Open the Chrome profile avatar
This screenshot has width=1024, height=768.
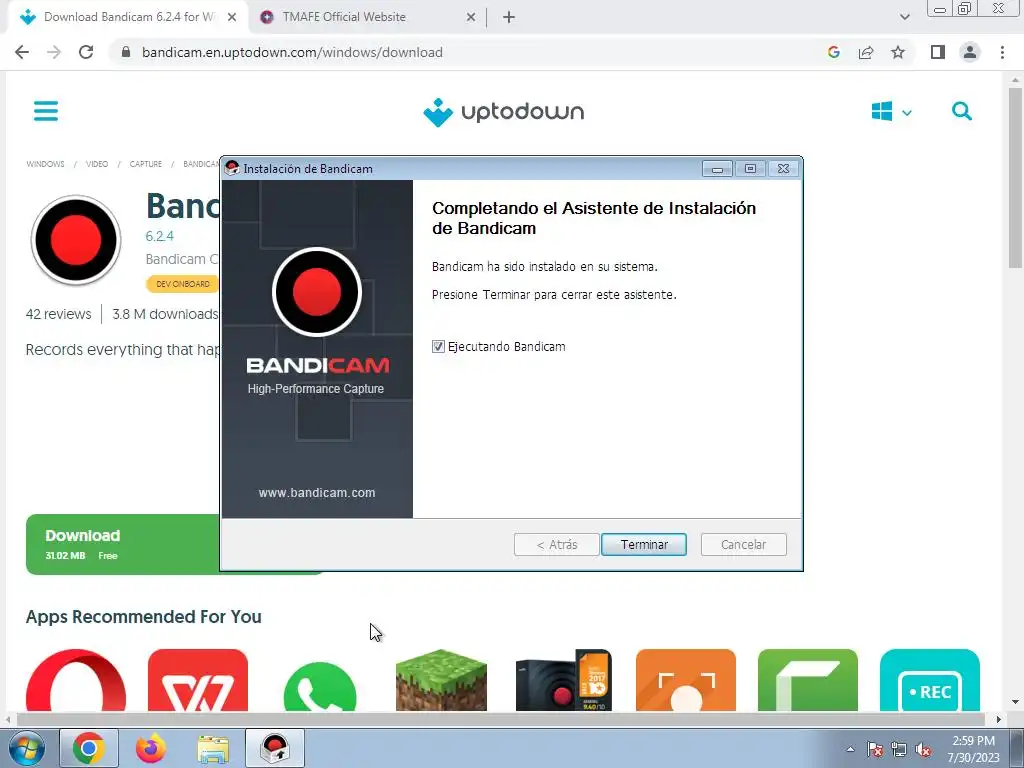pyautogui.click(x=970, y=52)
